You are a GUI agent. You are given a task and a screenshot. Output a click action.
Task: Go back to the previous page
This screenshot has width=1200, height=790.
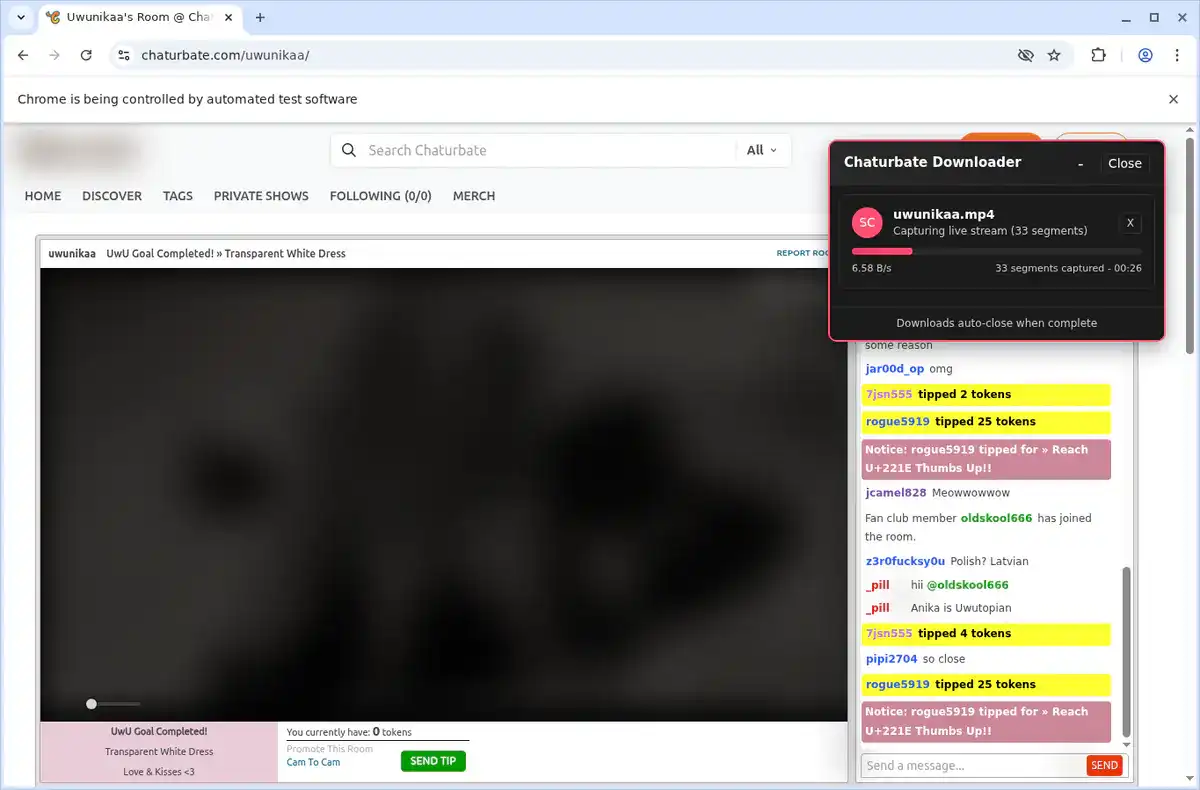coord(23,55)
